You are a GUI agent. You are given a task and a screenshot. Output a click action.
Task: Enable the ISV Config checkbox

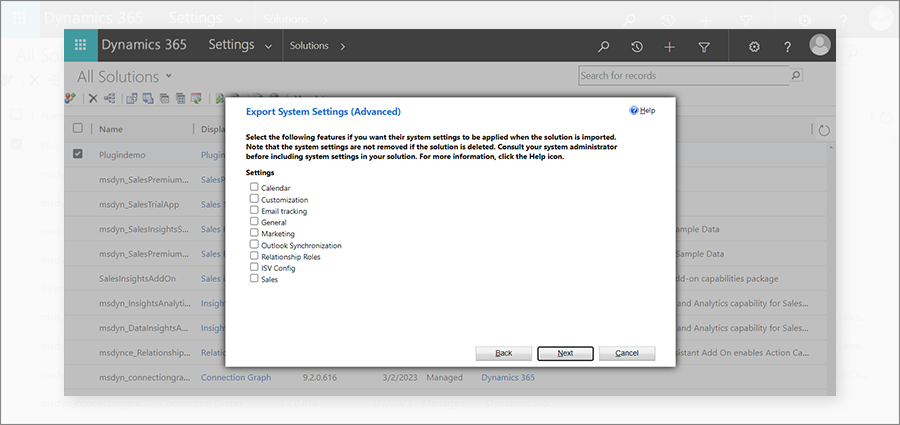[254, 266]
